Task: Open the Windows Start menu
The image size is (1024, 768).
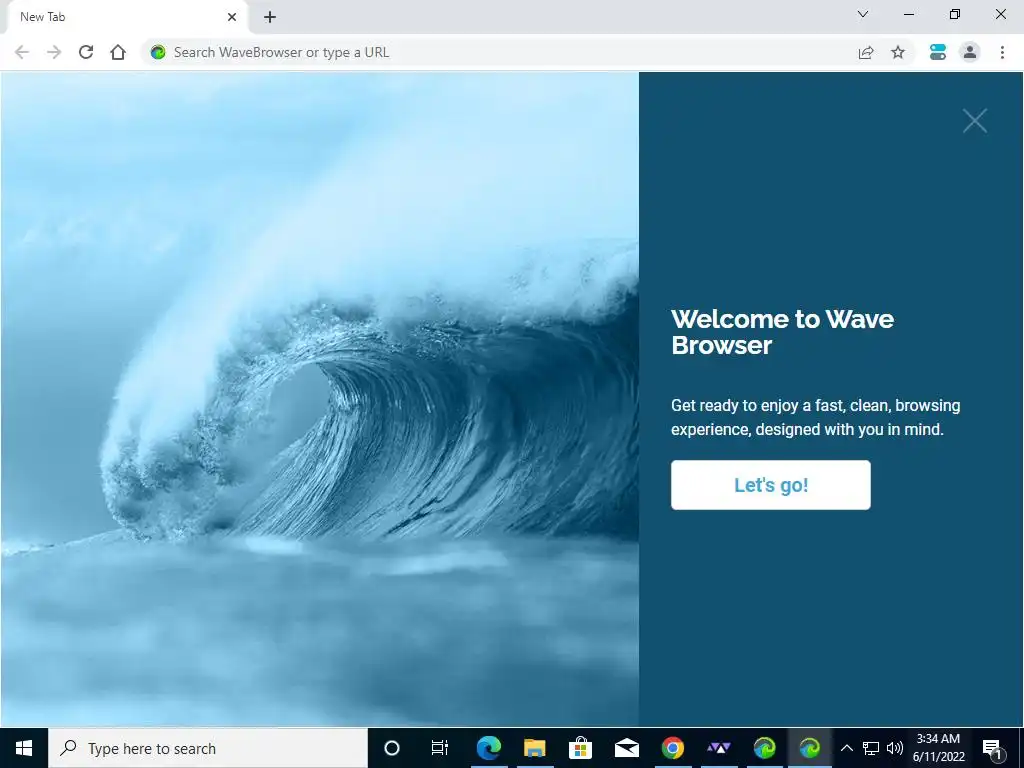Action: point(24,748)
